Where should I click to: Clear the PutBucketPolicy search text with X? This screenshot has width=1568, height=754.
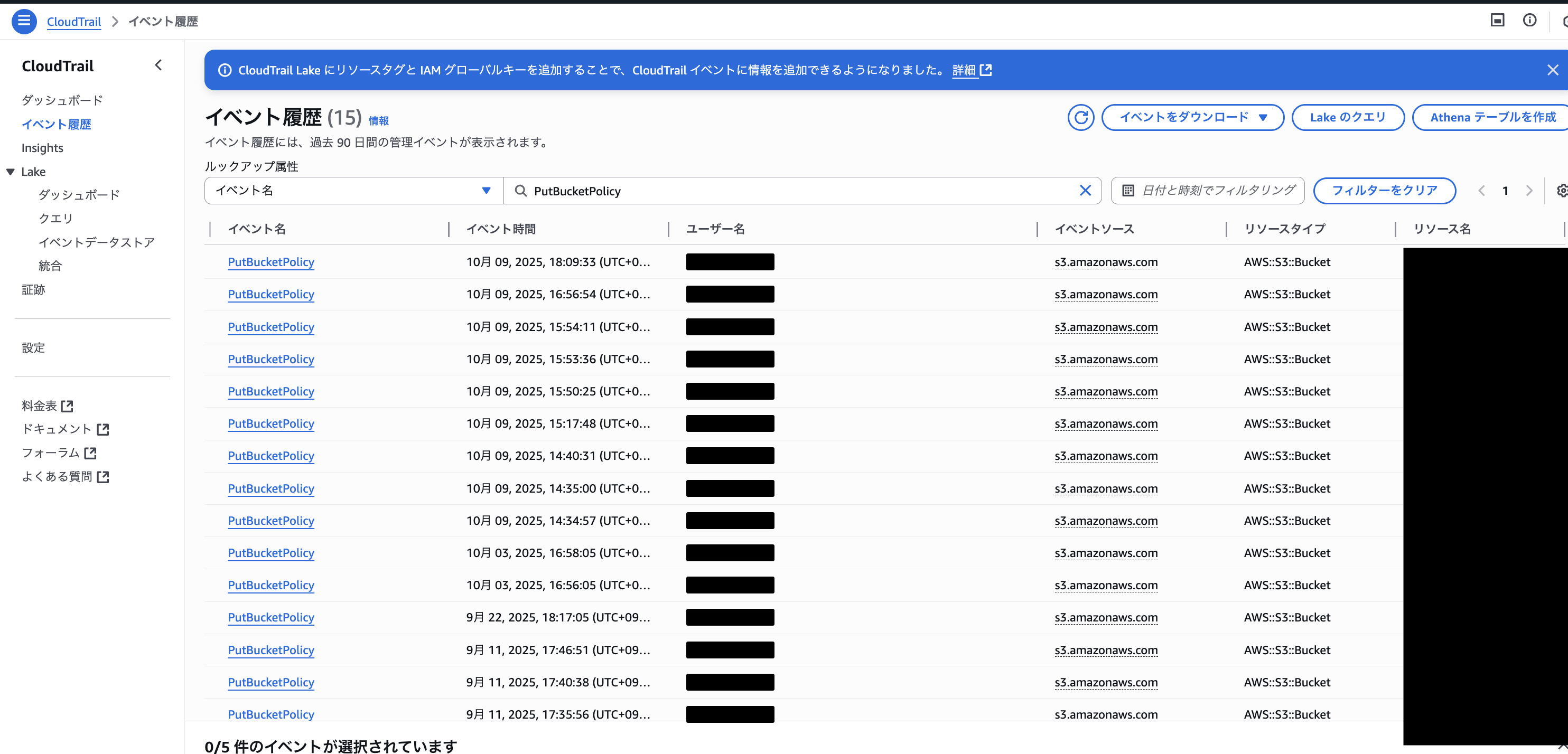pos(1085,191)
